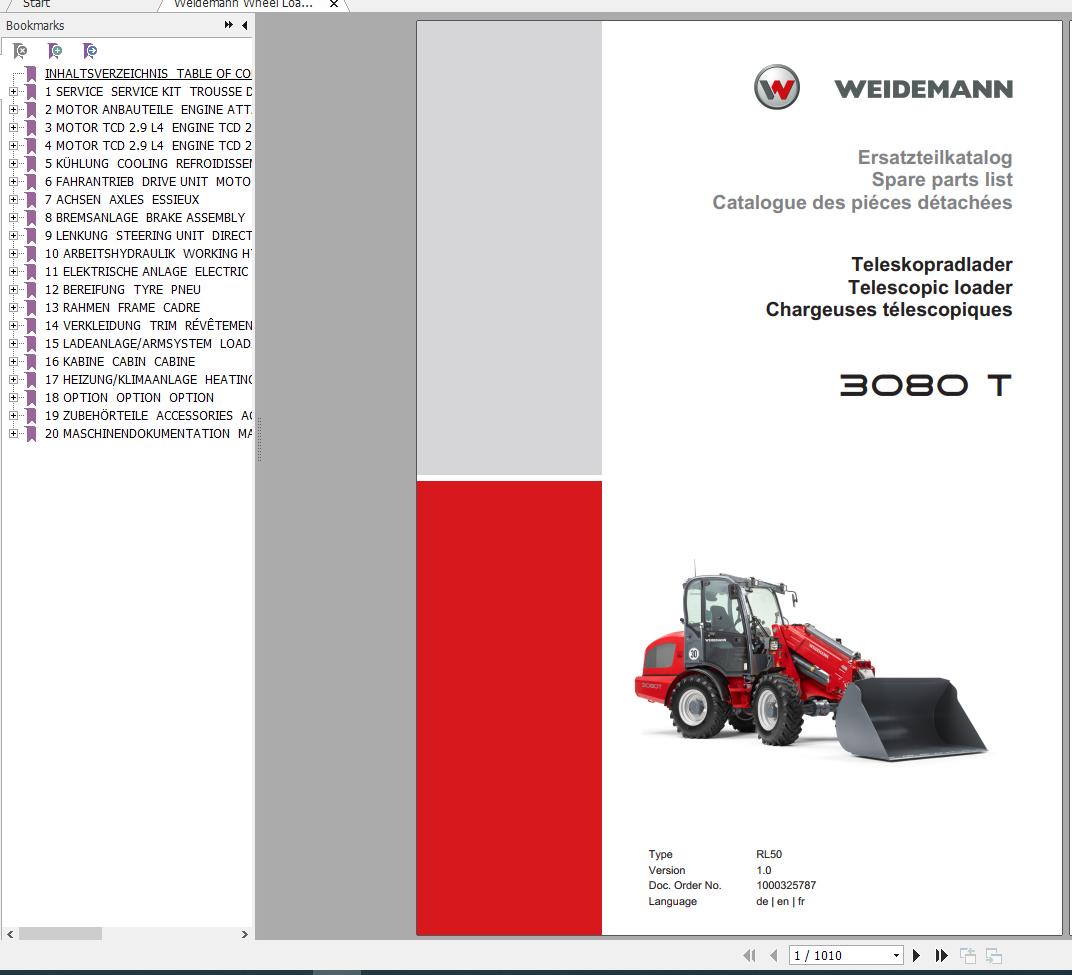Image resolution: width=1072 pixels, height=975 pixels.
Task: Open bookmark 9 LENKUNG STEERING UNIT
Action: pyautogui.click(x=148, y=236)
